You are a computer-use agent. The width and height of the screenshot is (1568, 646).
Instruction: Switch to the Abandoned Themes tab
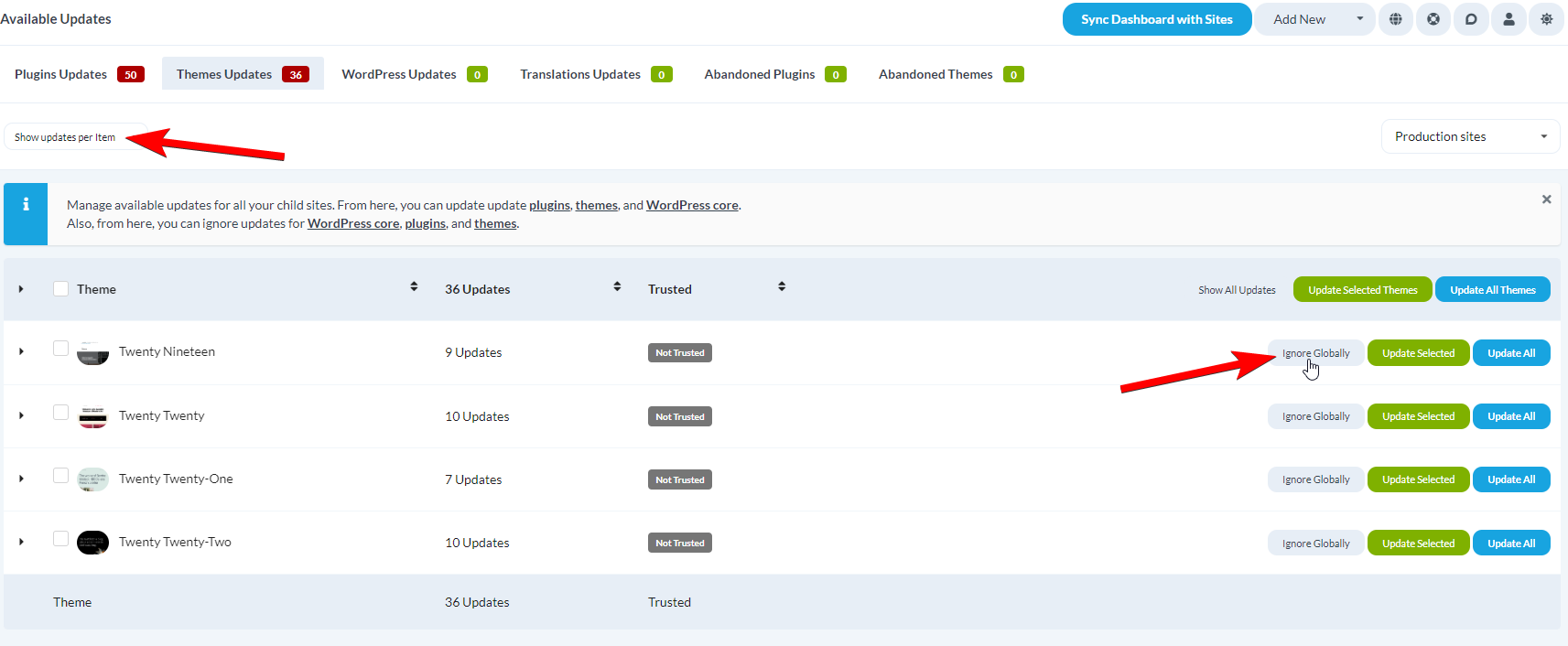coord(951,74)
